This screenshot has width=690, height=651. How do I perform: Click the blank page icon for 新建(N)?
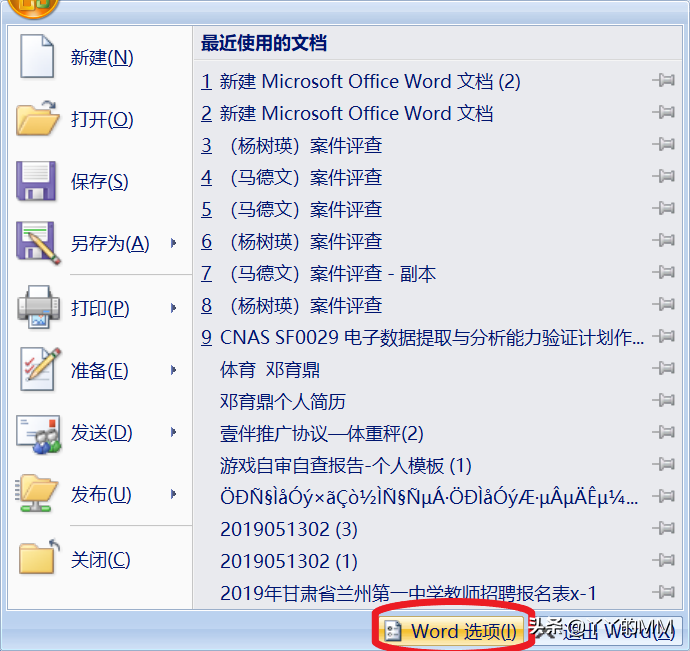(37, 56)
